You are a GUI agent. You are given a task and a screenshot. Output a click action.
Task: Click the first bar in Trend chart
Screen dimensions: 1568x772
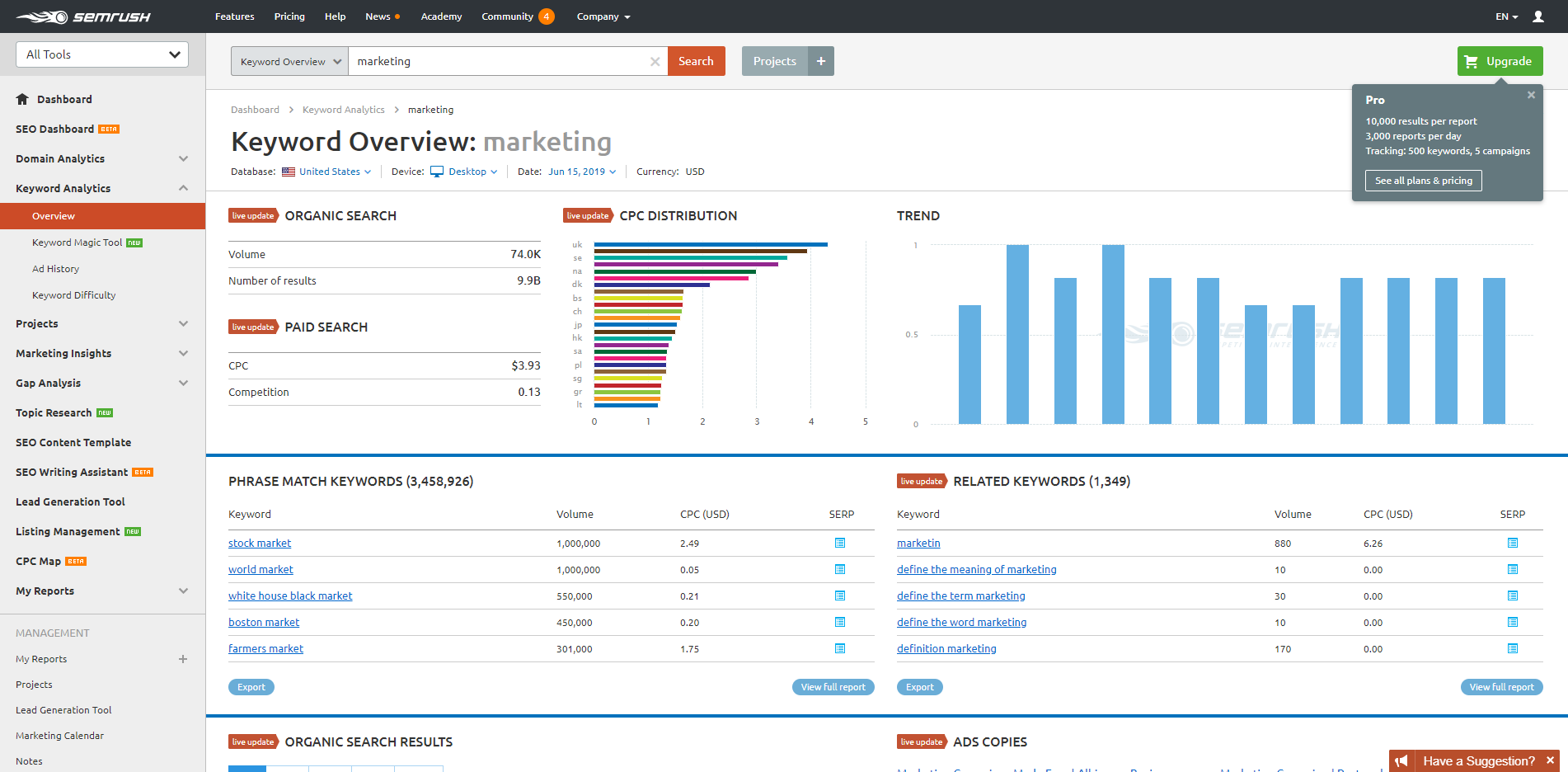(x=969, y=365)
